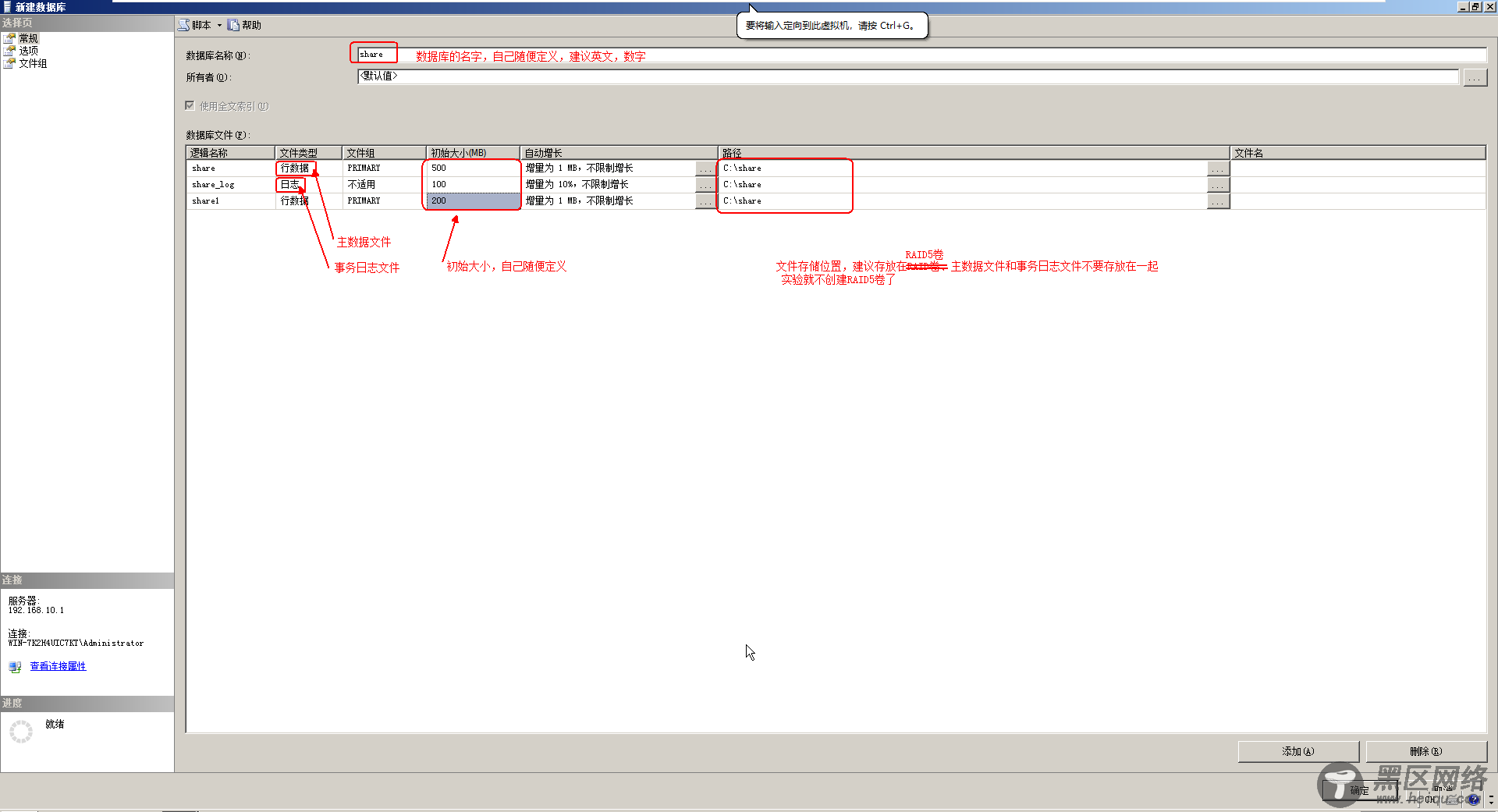Click PRIMARY filegroup cell in share1 row
The width and height of the screenshot is (1498, 812).
(385, 201)
